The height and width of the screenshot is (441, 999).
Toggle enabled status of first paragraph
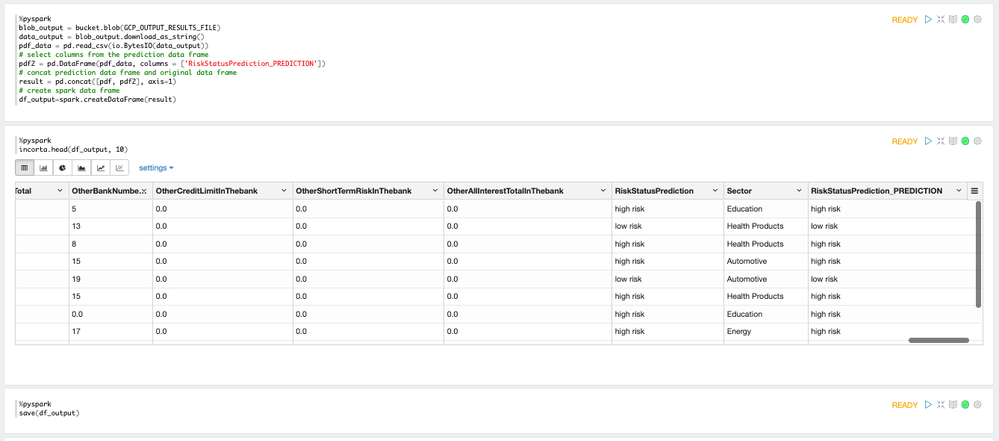tap(966, 20)
